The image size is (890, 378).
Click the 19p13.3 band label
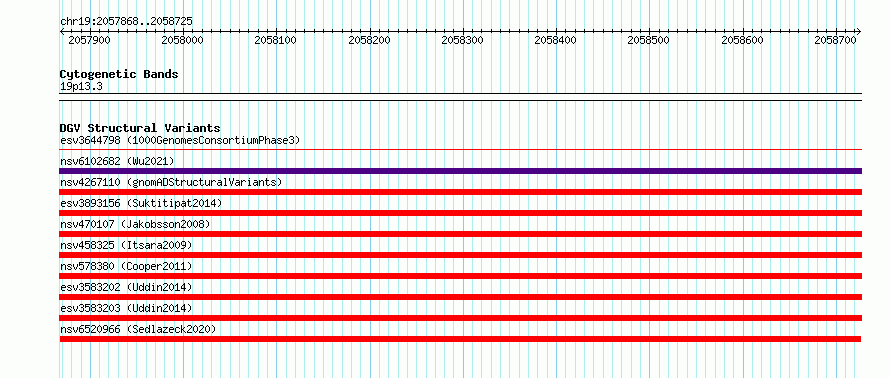point(81,87)
